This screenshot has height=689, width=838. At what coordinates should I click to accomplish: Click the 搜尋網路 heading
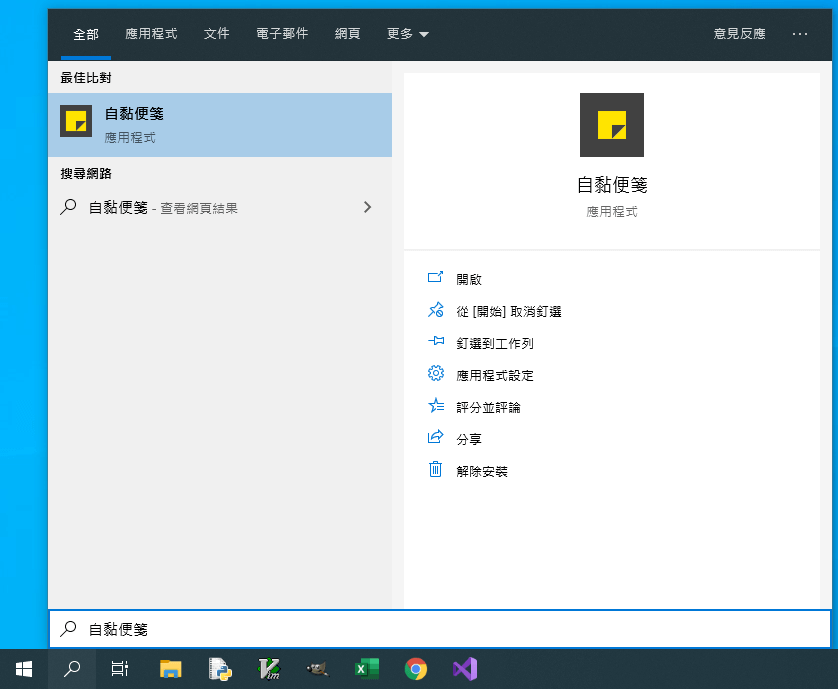[x=86, y=174]
